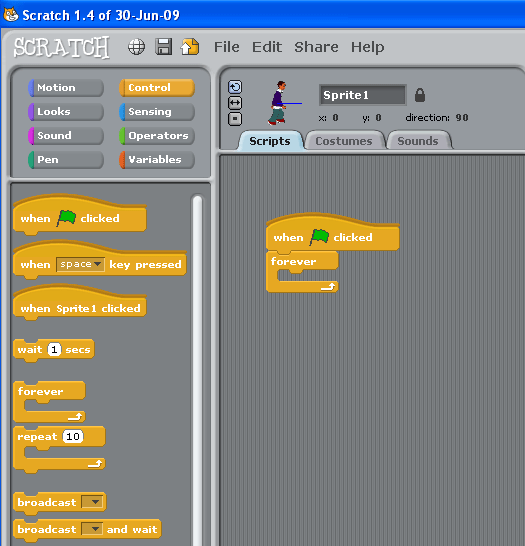
Task: Click the green flag in palette block
Action: (x=66, y=218)
